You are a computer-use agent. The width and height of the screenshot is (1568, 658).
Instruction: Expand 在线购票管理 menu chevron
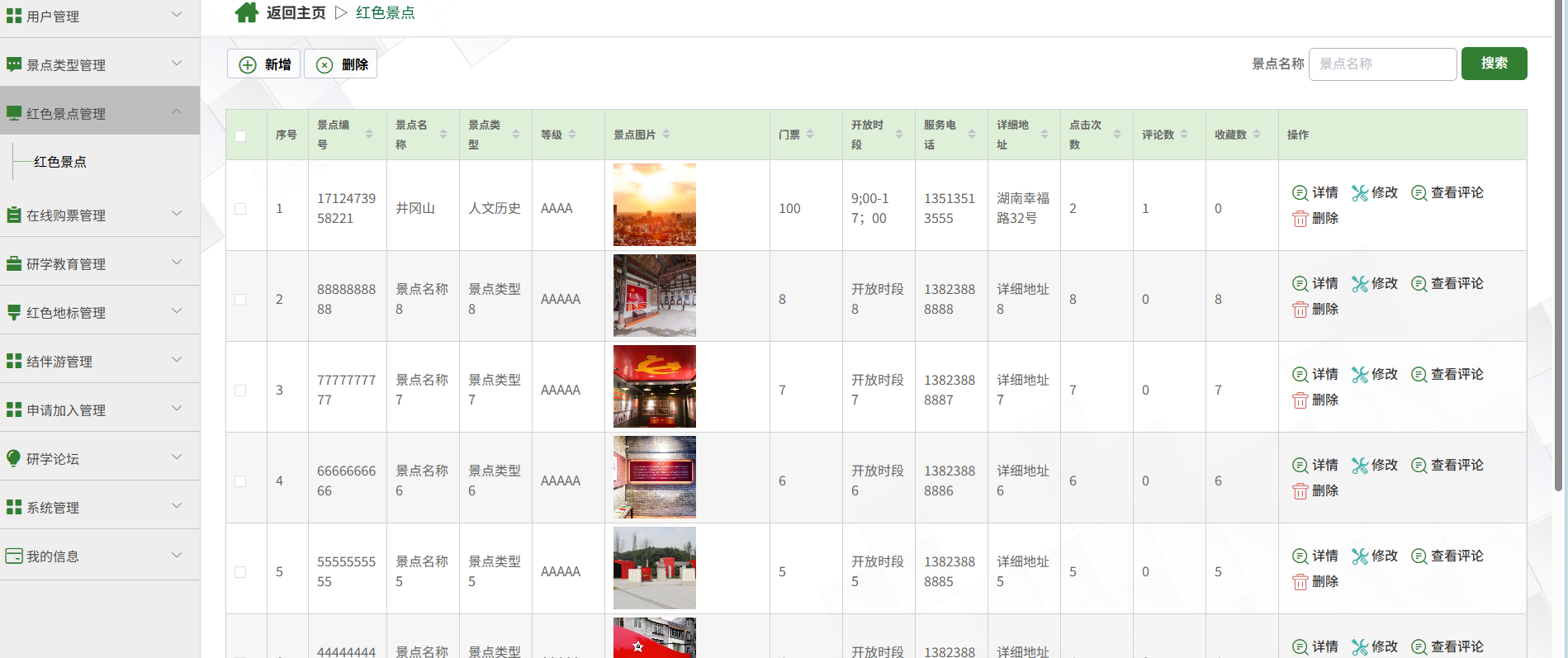(x=177, y=213)
